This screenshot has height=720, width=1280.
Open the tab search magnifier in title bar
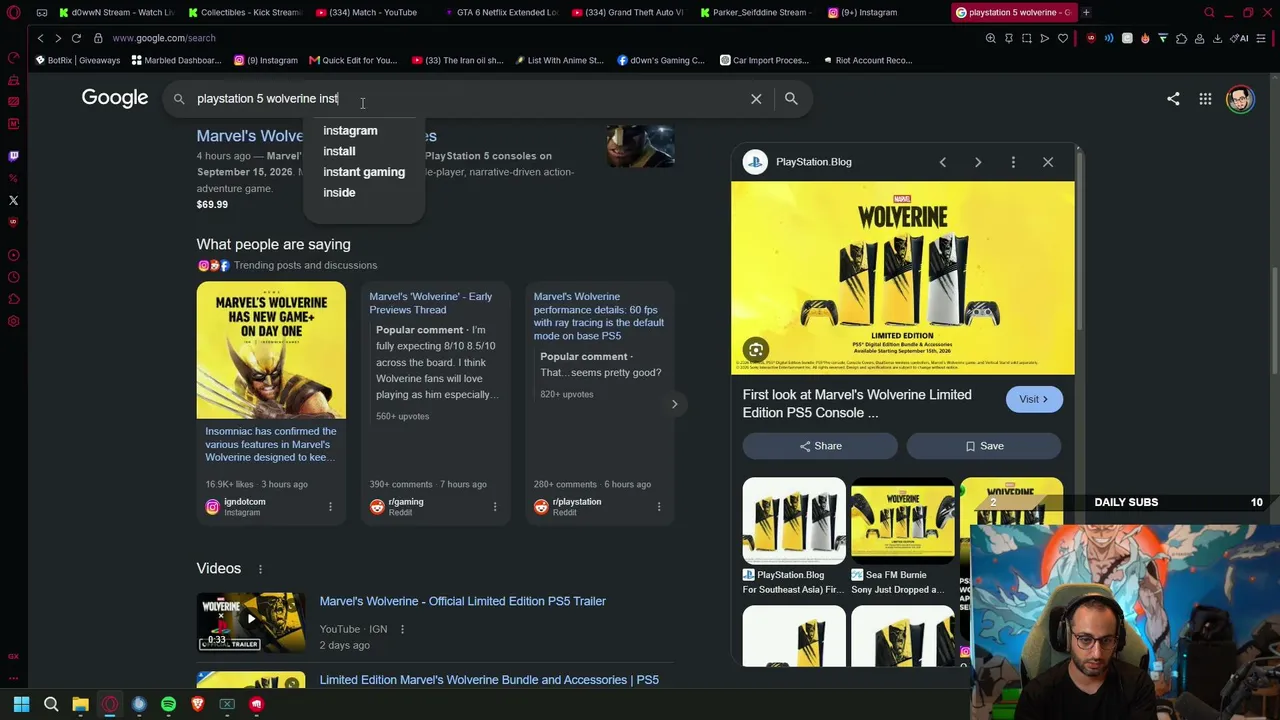point(1209,13)
